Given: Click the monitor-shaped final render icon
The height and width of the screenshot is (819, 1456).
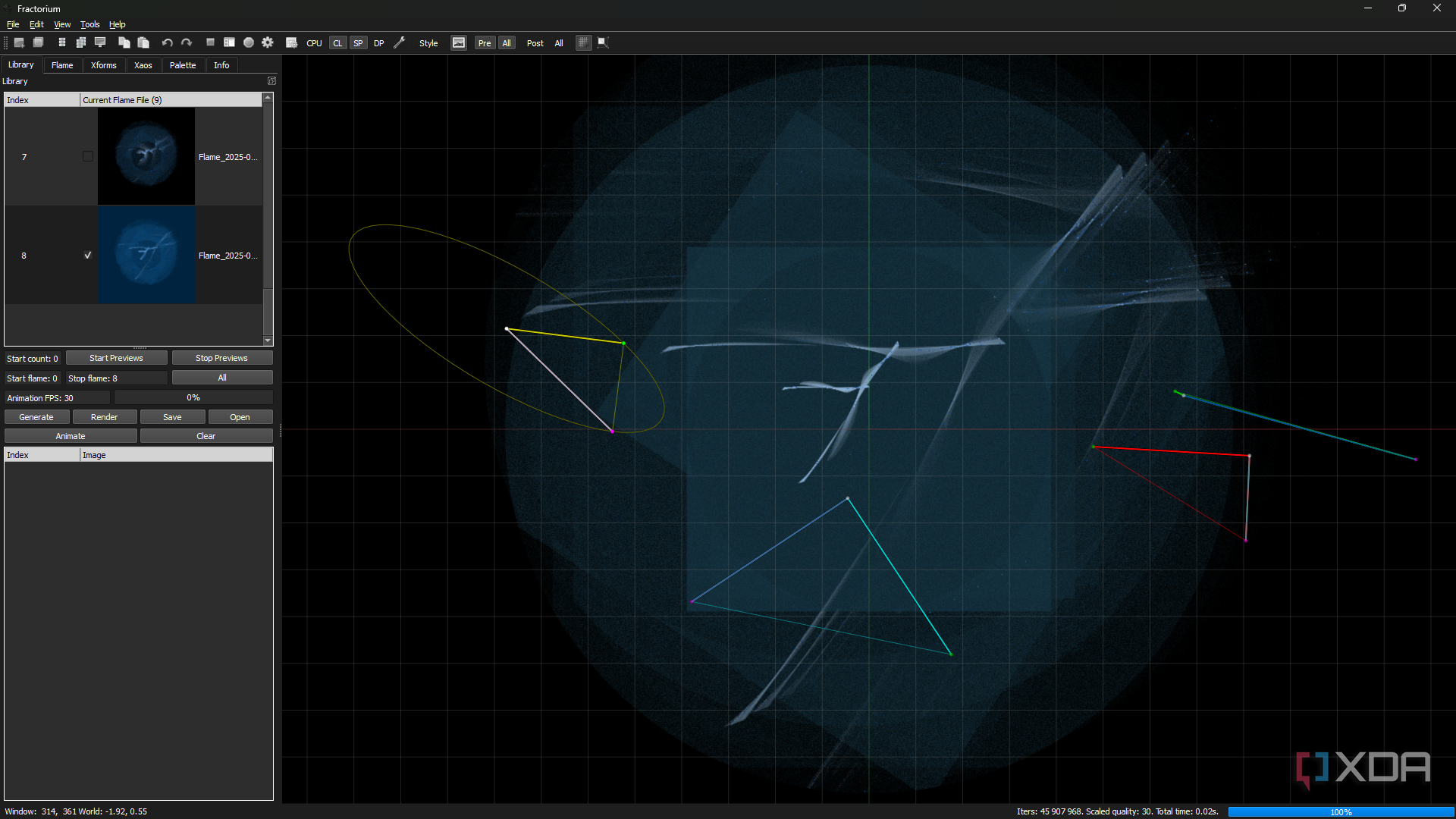Looking at the screenshot, I should [x=100, y=42].
